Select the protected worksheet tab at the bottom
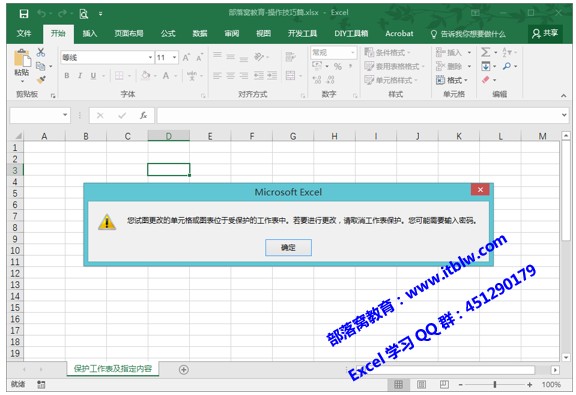 (113, 369)
